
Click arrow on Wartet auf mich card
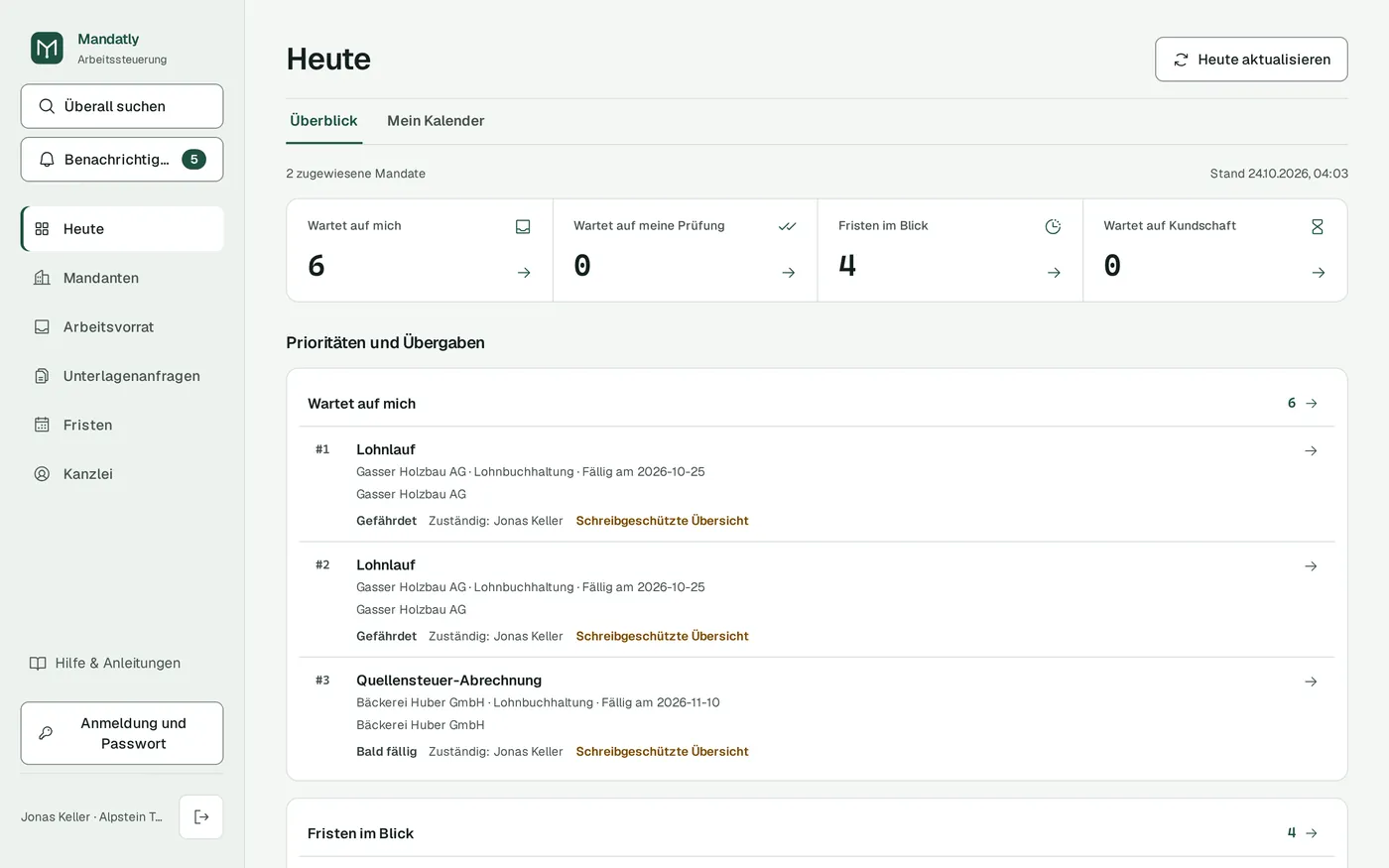pyautogui.click(x=524, y=273)
